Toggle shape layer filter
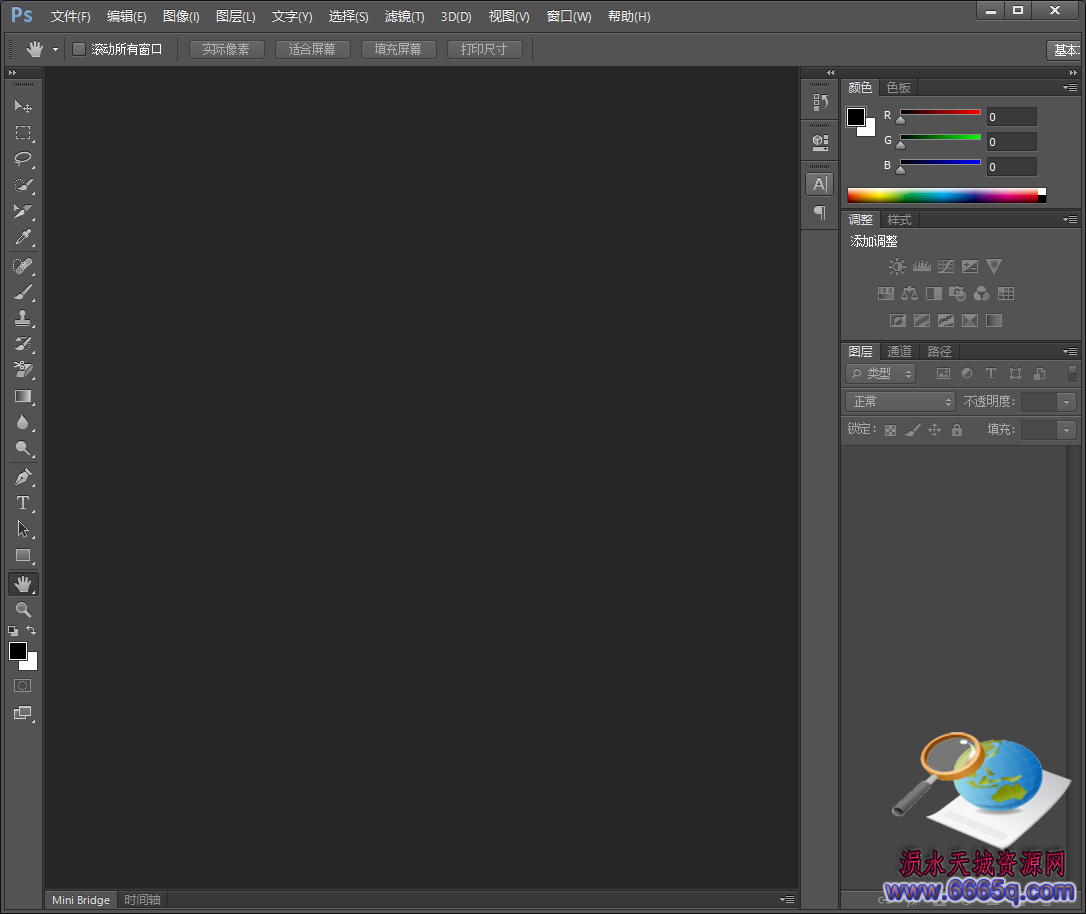 pos(1015,374)
